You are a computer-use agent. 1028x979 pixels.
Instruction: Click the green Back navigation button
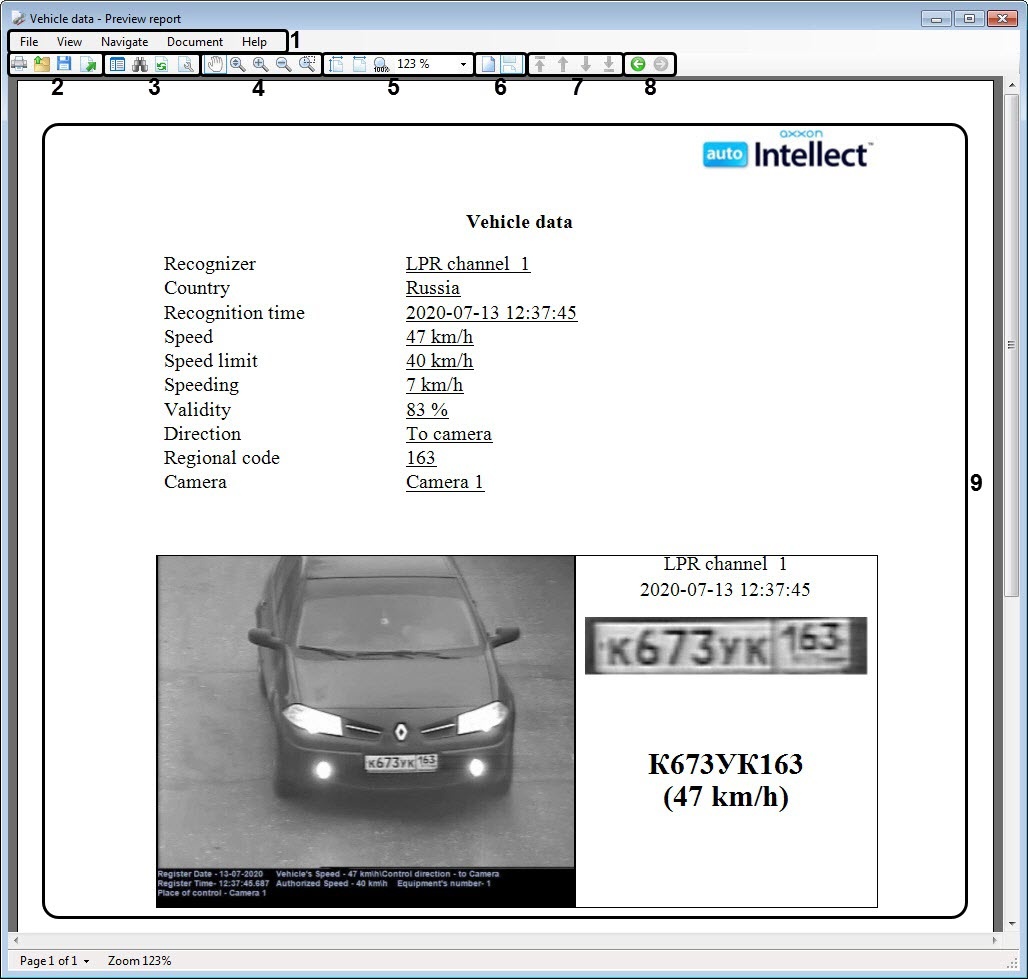click(x=637, y=64)
